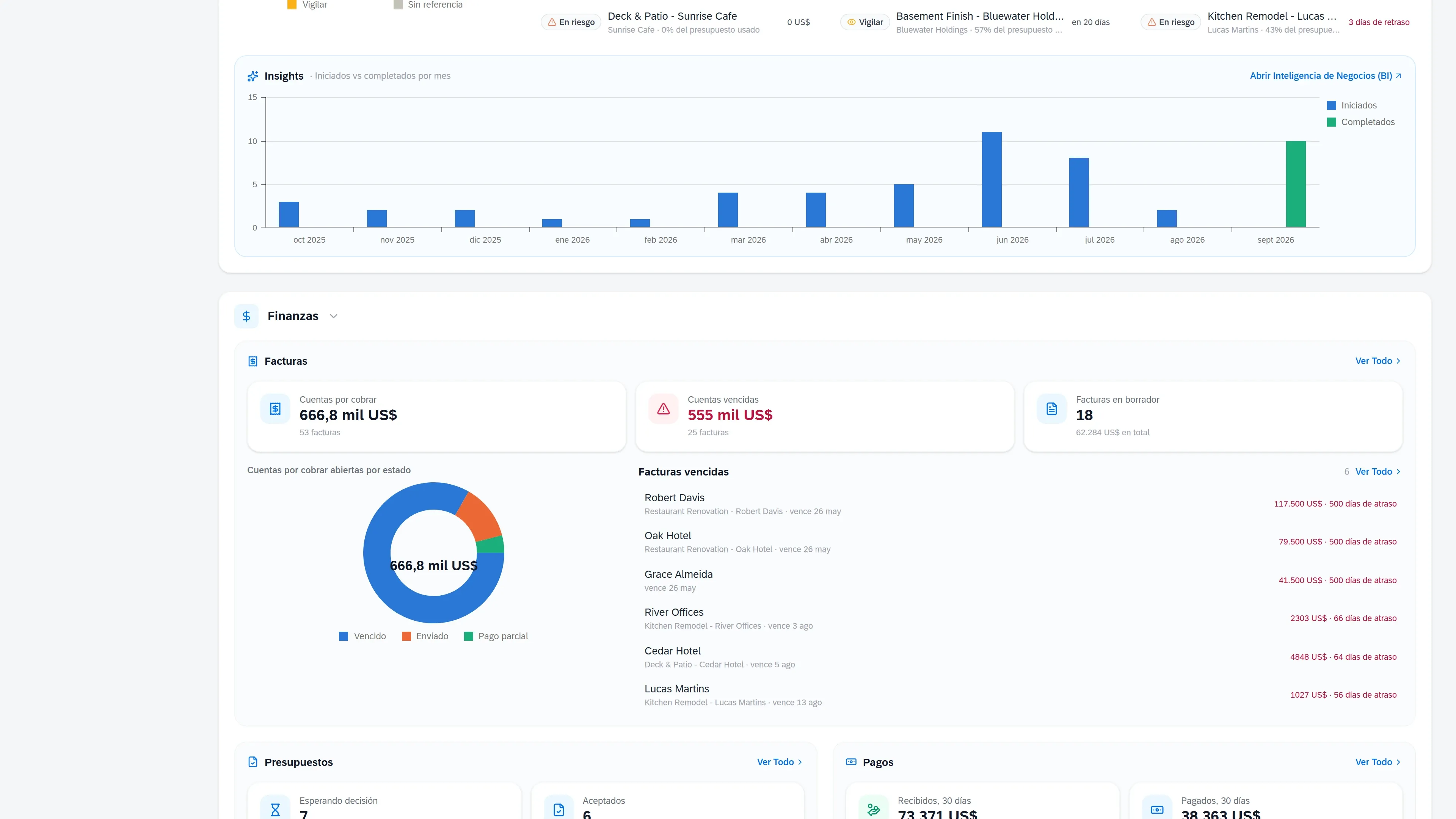Click the Pagos section icon
The image size is (1456, 819).
851,762
